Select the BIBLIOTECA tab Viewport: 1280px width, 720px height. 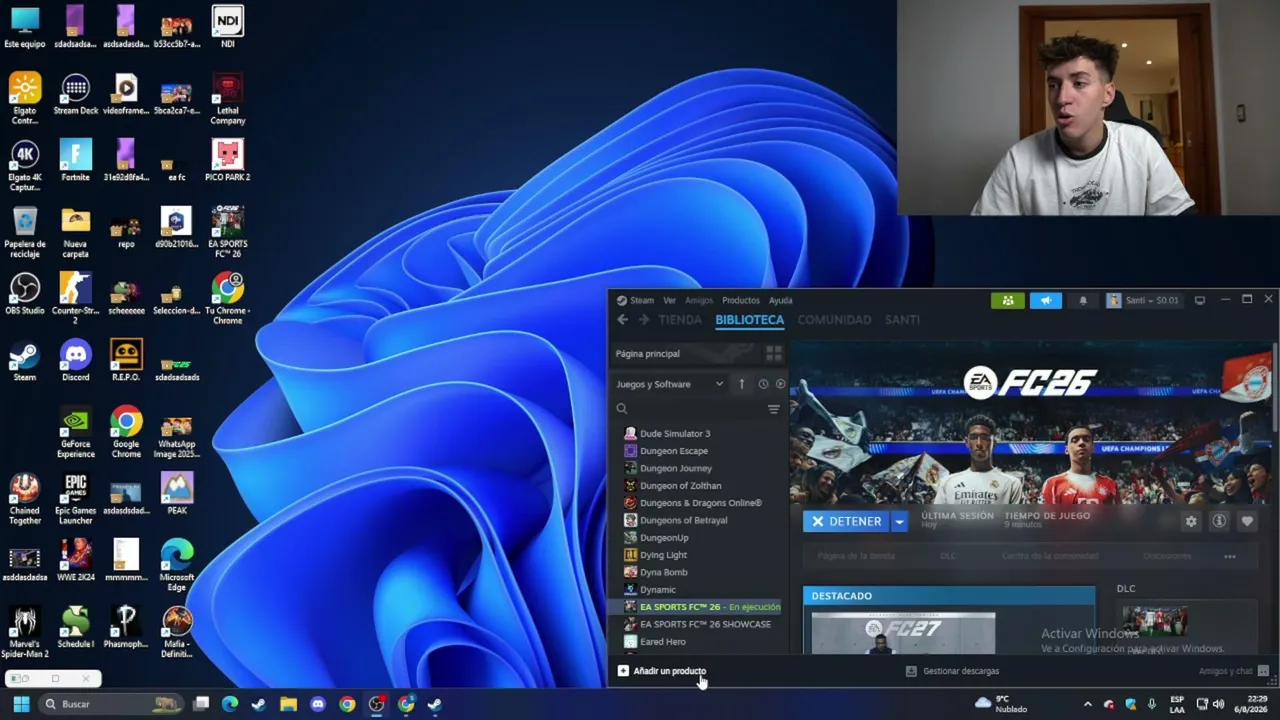pos(749,320)
